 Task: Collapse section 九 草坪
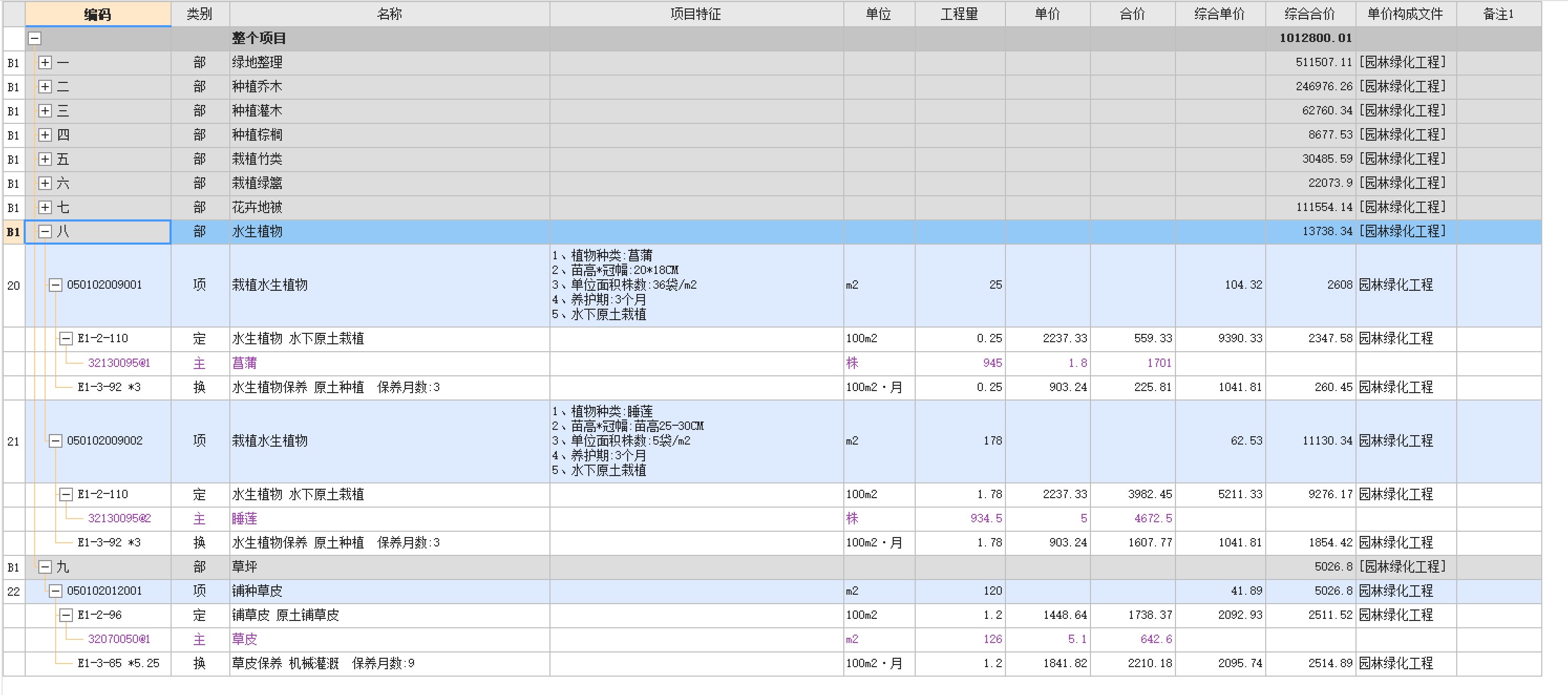(45, 566)
